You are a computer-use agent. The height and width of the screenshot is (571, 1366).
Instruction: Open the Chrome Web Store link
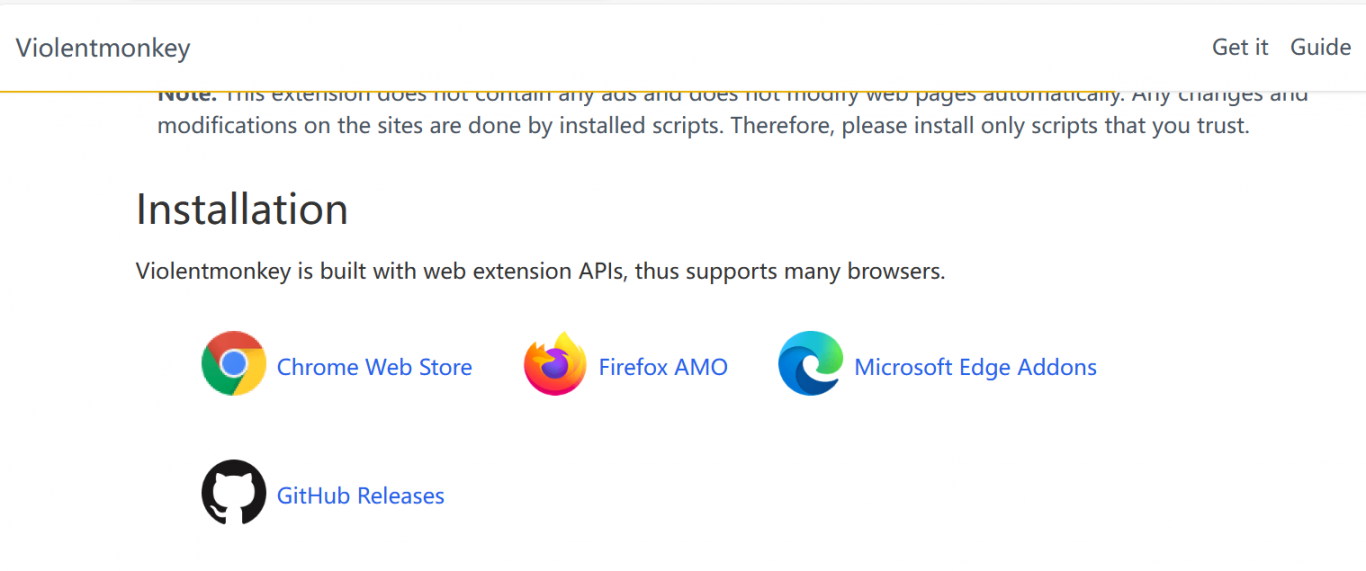374,367
